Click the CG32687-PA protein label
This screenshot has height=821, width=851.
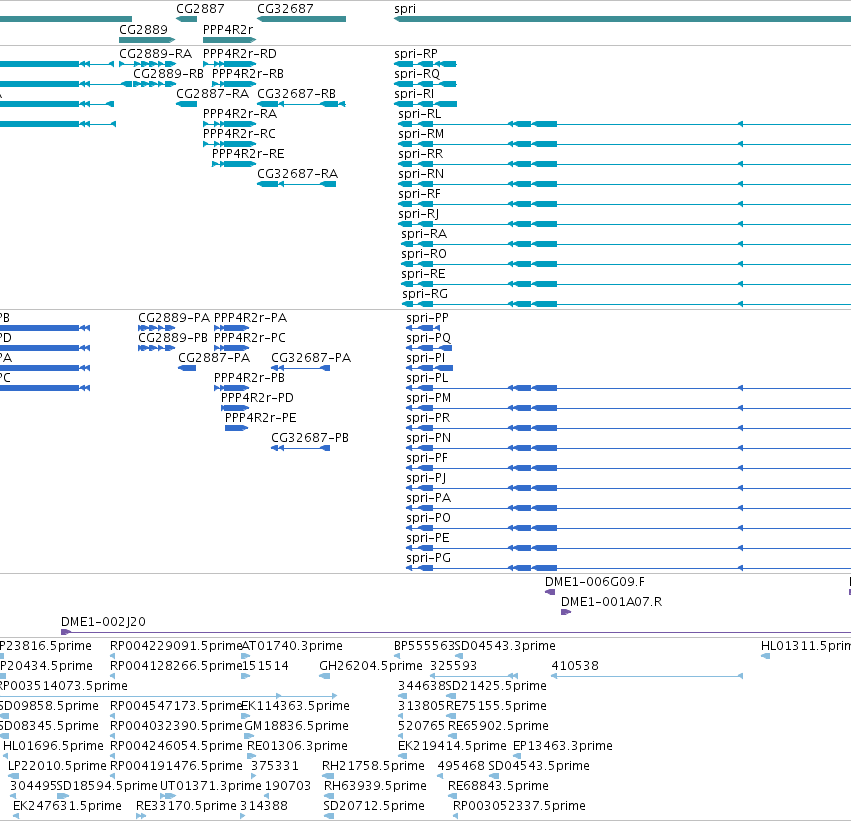(311, 358)
